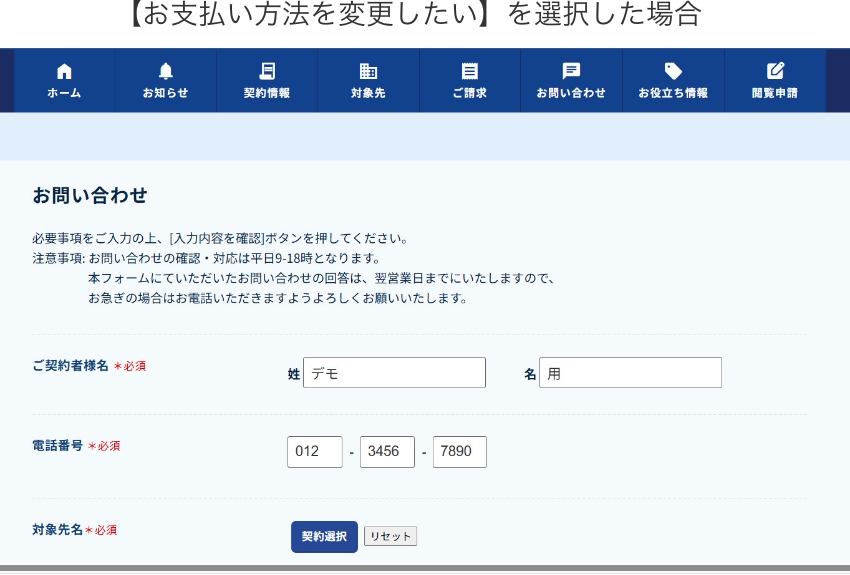The image size is (850, 575).
Task: Click the 閲覧申請 edit icon
Action: coord(775,71)
